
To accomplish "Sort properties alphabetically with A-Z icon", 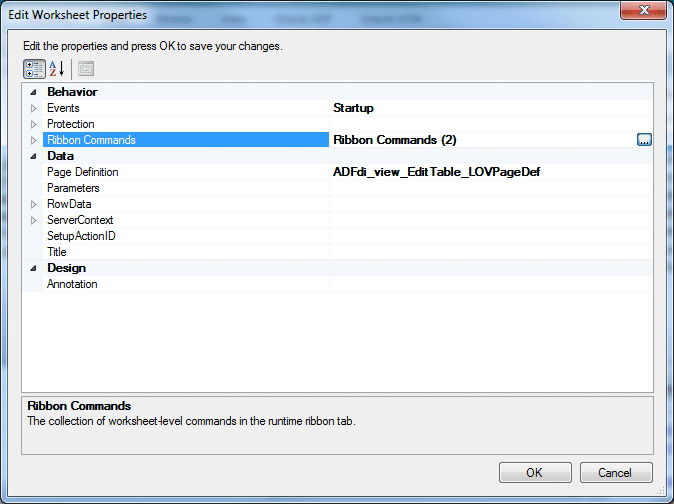I will coord(57,69).
